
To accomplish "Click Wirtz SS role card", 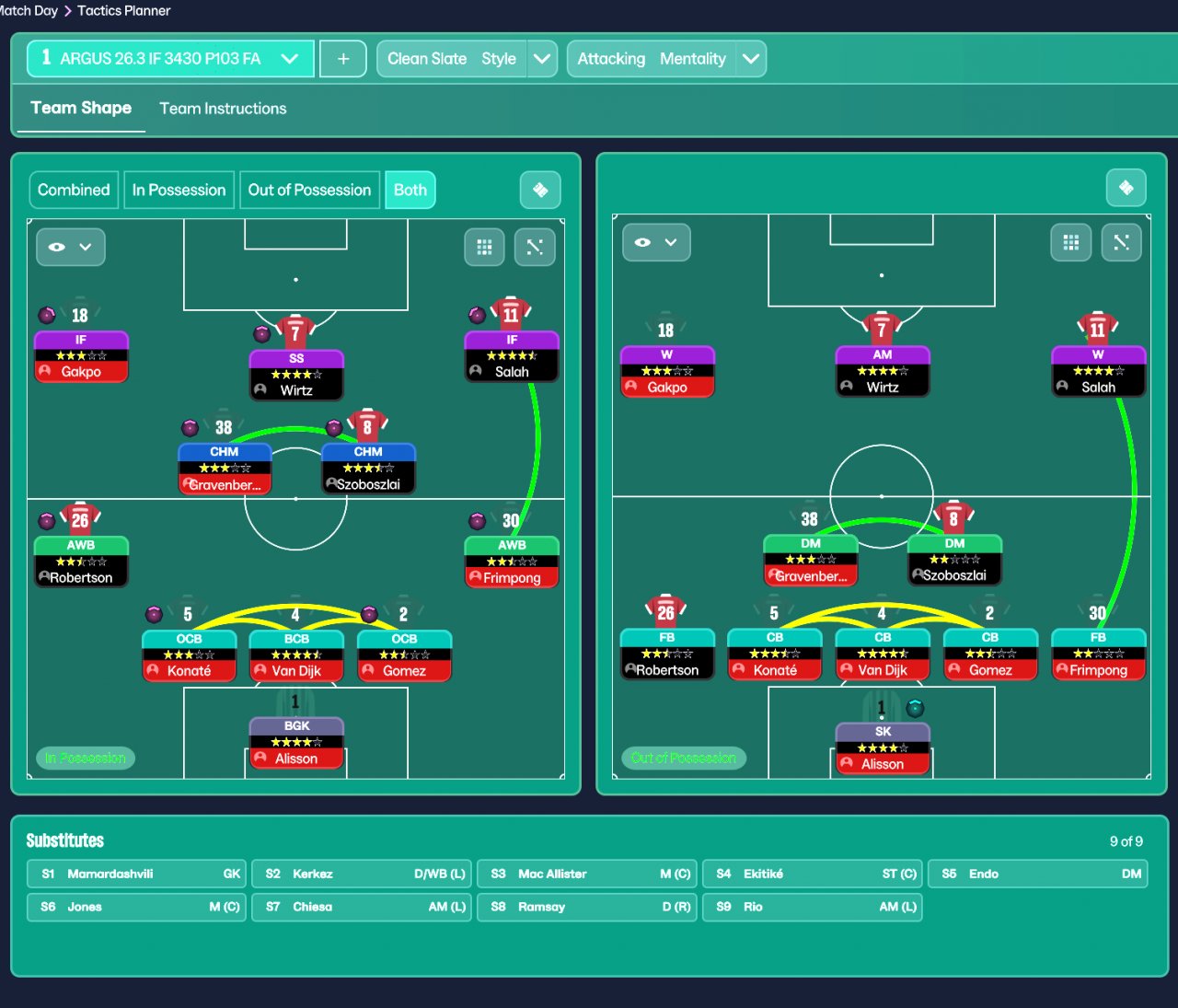I will pyautogui.click(x=296, y=375).
